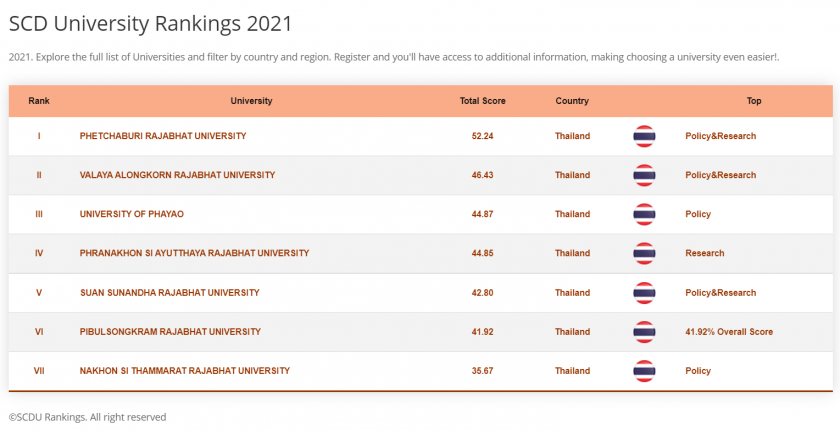Click the Country column header

572,101
